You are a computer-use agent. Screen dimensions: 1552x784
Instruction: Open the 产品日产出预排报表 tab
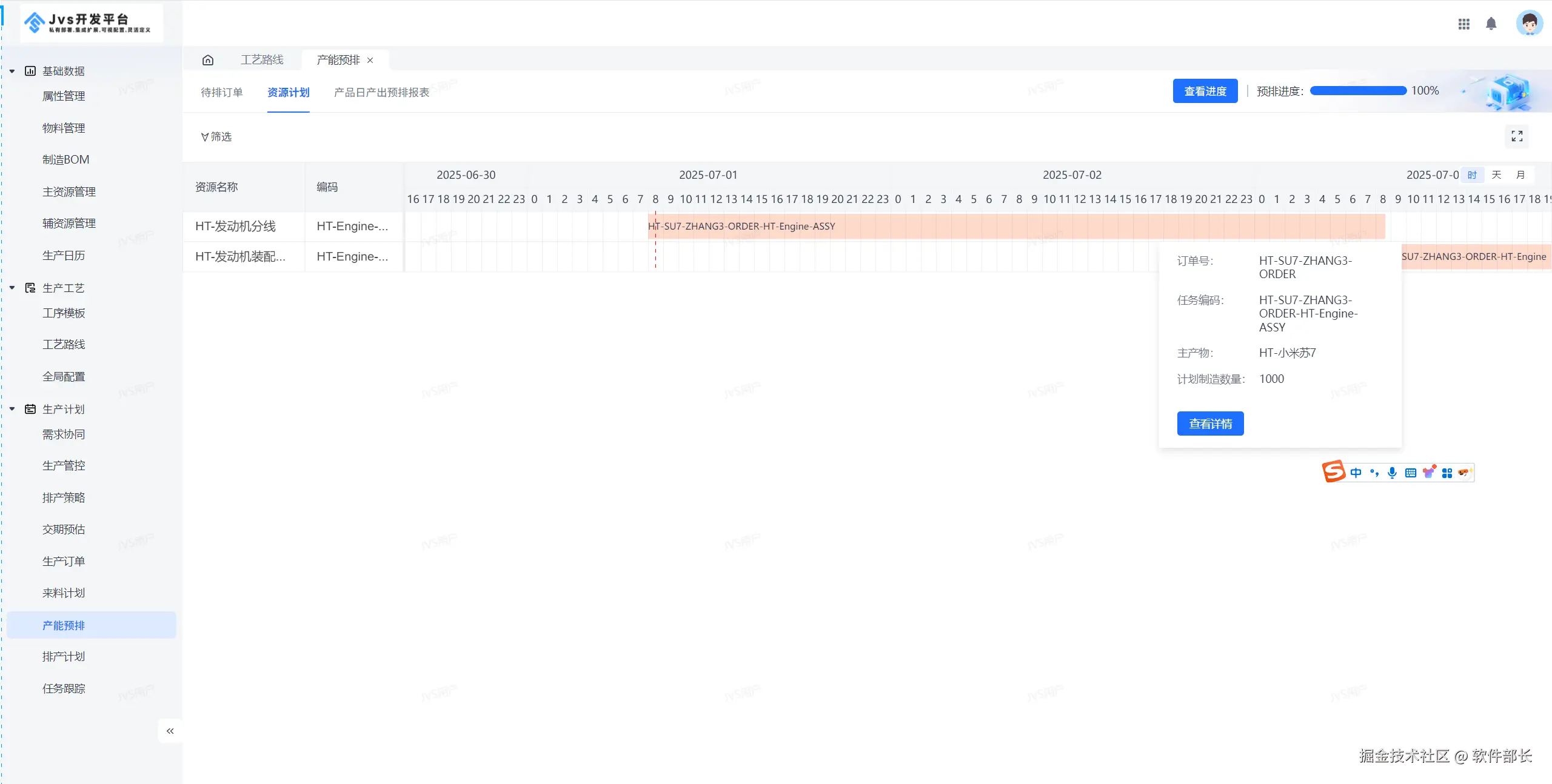381,92
